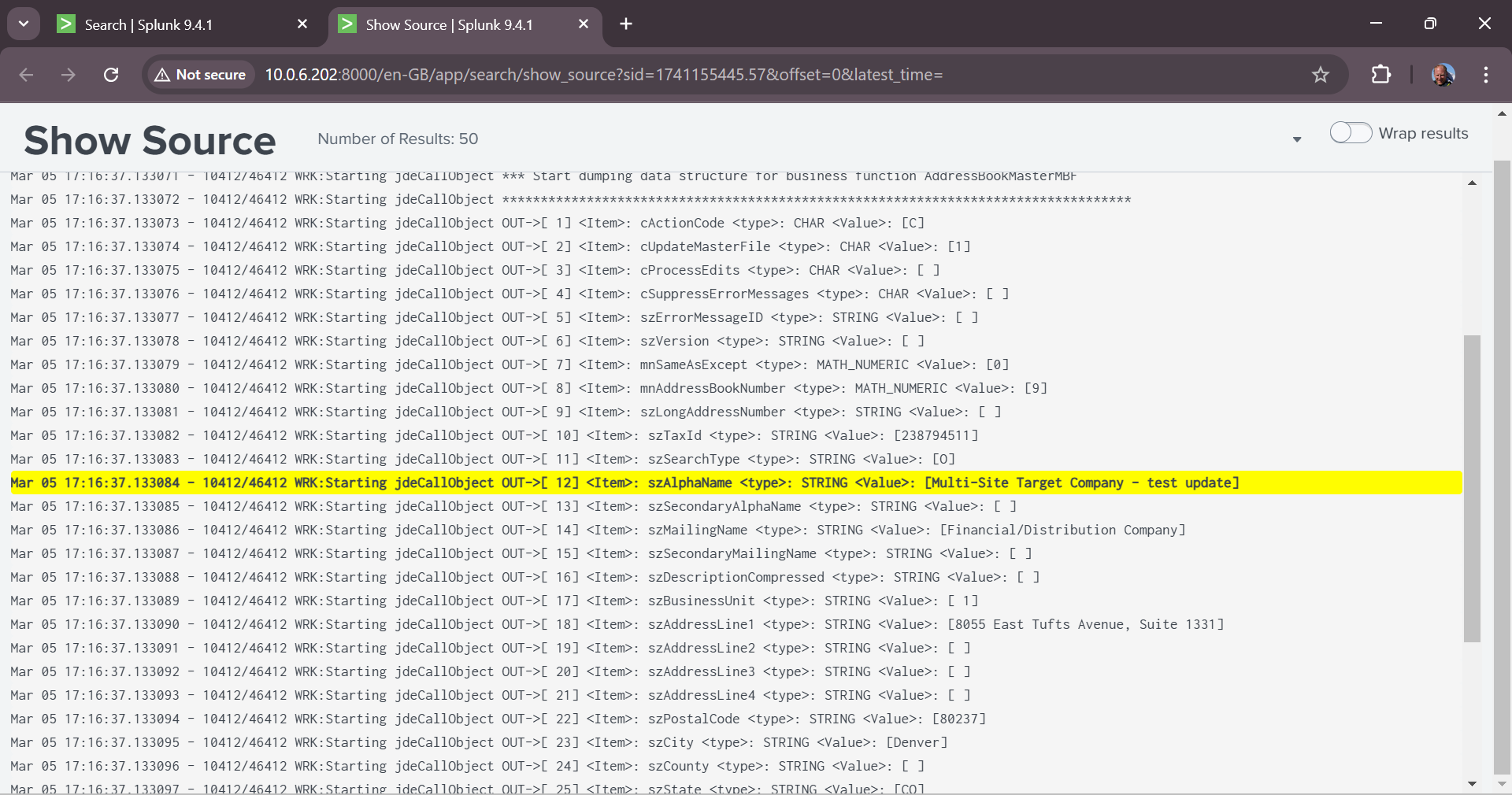Open a new browser tab
The width and height of the screenshot is (1512, 795).
coord(626,24)
